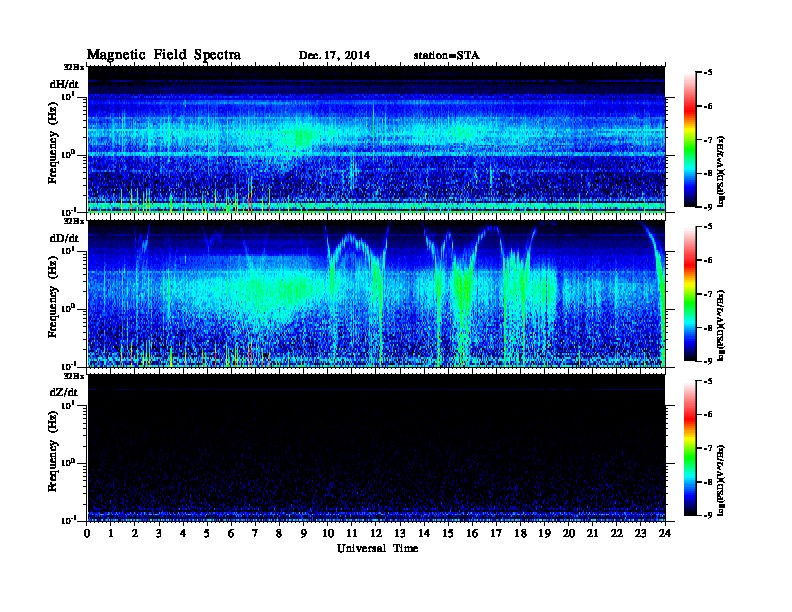Click hour tick label "6" on the time axis
Image resolution: width=792 pixels, height=612 pixels.
(231, 534)
